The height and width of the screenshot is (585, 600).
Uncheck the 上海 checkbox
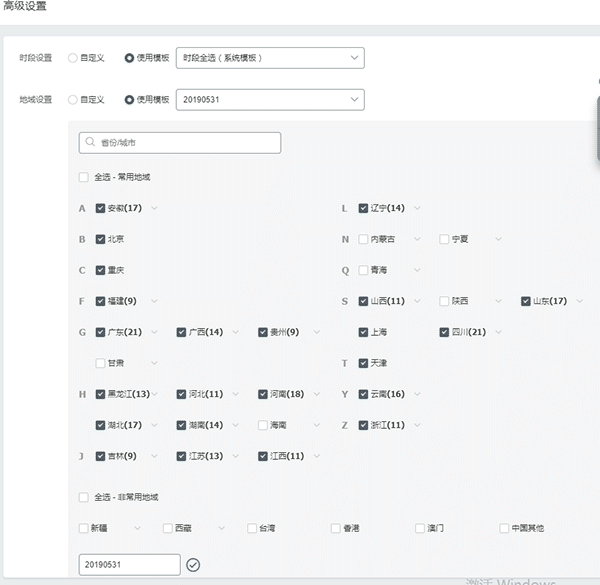pyautogui.click(x=364, y=332)
